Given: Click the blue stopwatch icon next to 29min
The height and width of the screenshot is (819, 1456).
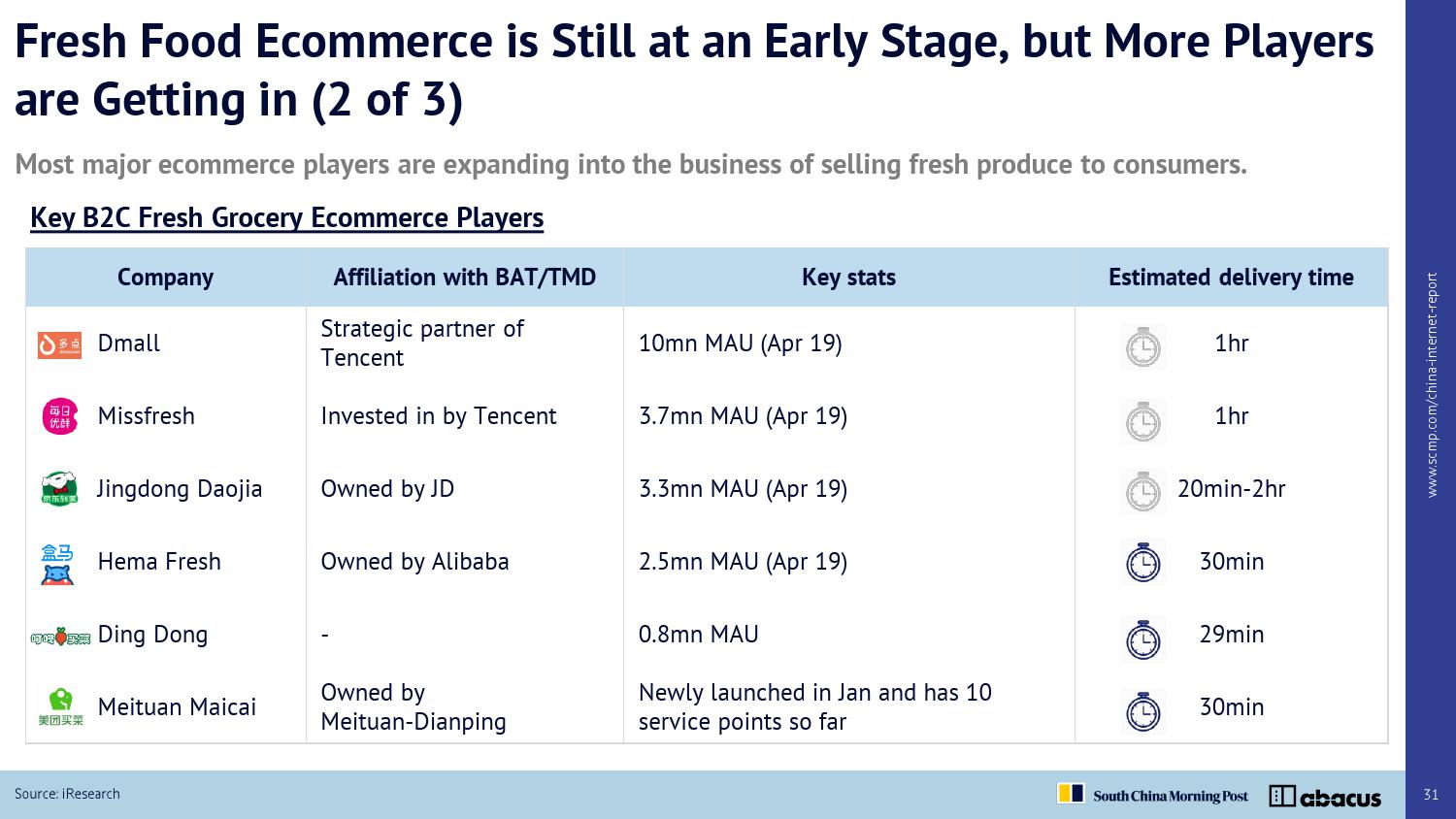Looking at the screenshot, I should coord(1142,639).
